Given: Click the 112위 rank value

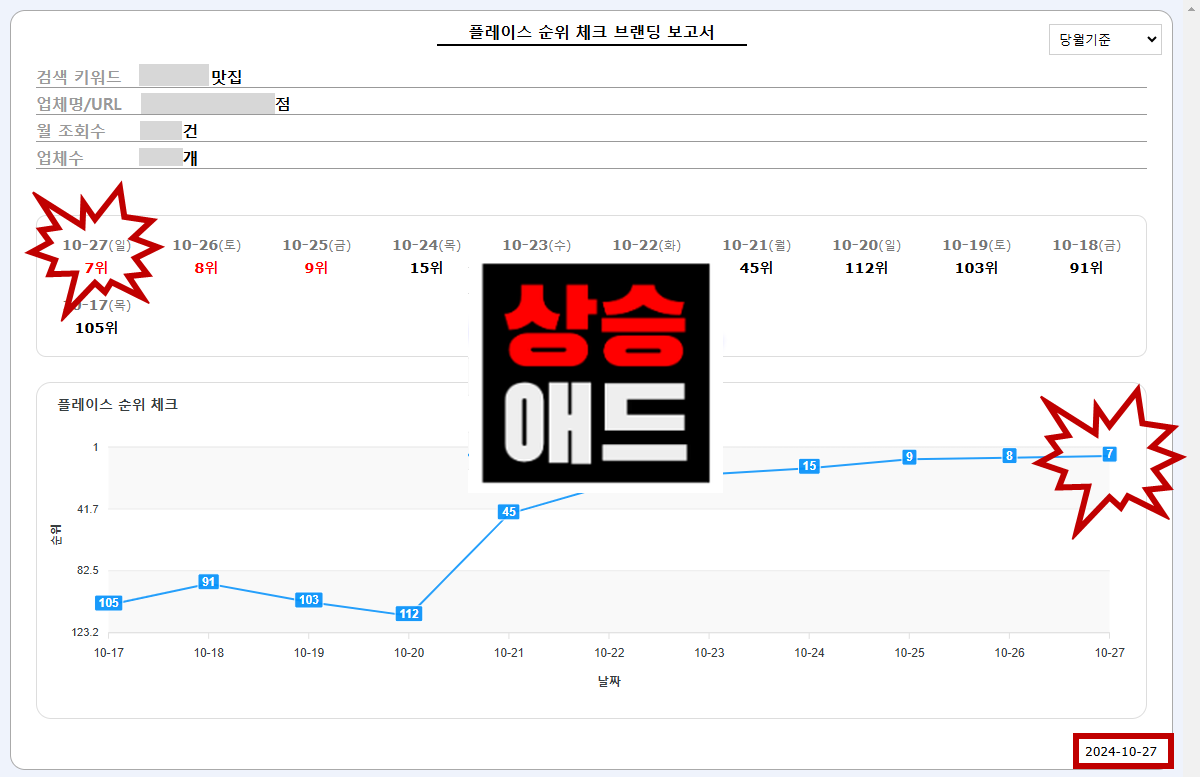Looking at the screenshot, I should (867, 268).
